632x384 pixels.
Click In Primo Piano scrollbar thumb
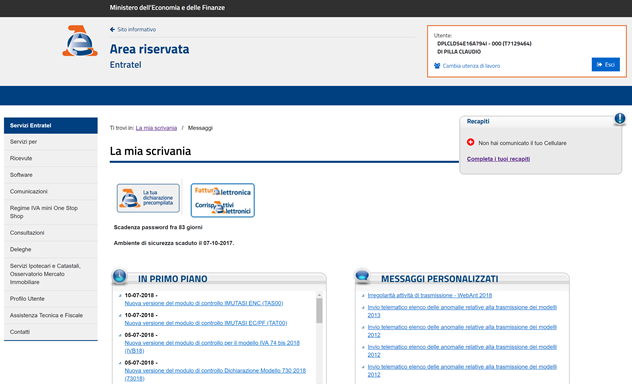(x=319, y=311)
